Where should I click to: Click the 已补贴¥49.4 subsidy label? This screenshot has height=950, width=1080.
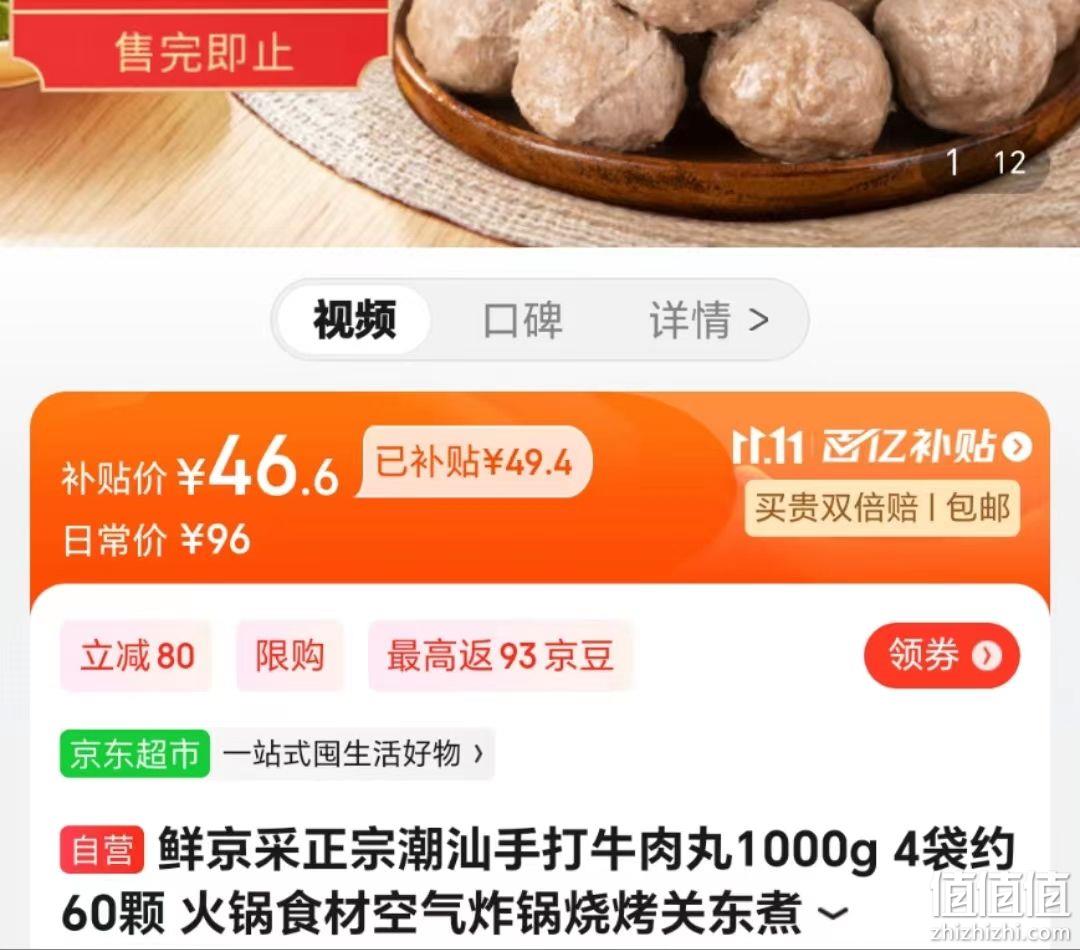tap(474, 462)
